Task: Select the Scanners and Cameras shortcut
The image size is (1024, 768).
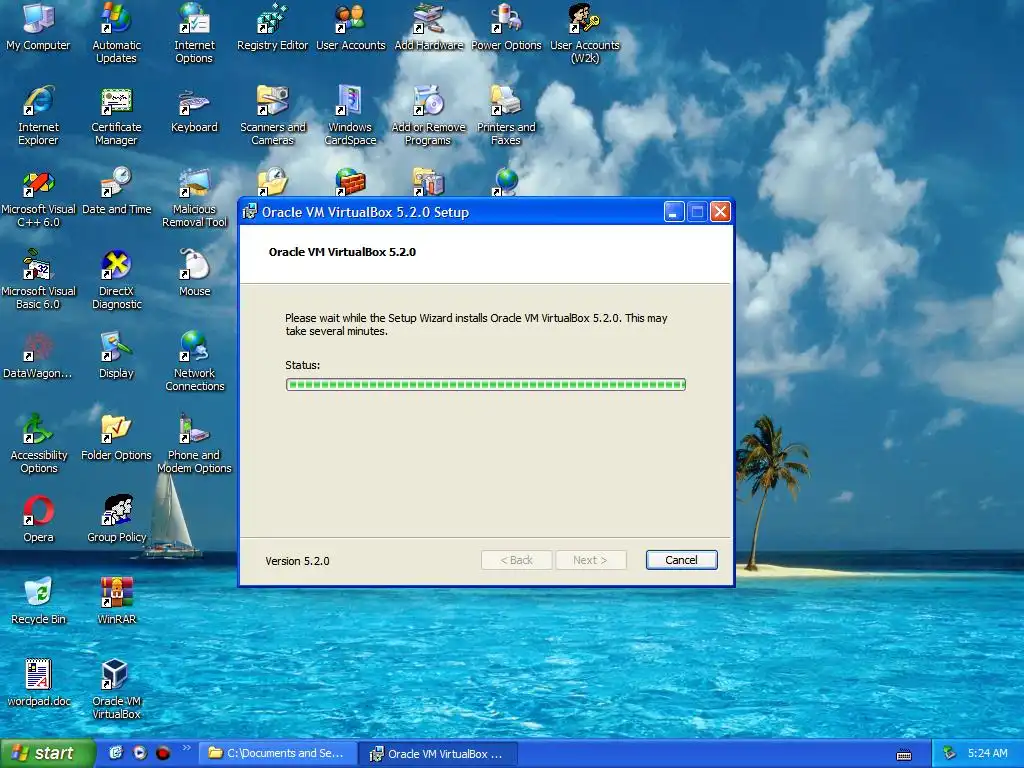Action: 272,115
